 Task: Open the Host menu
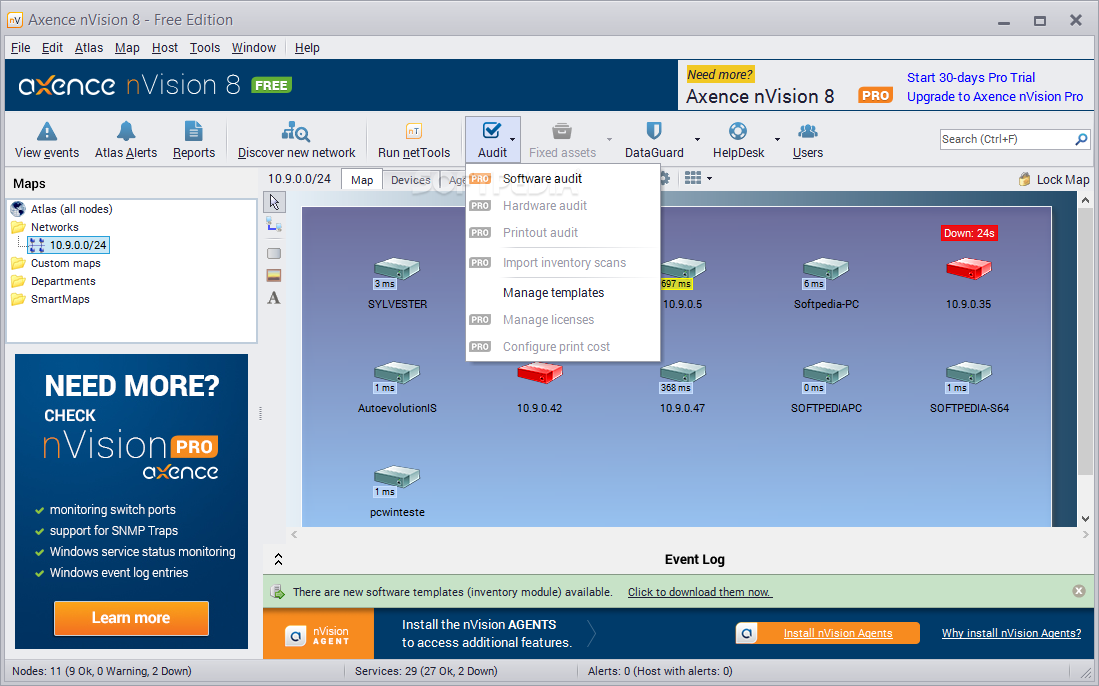165,48
